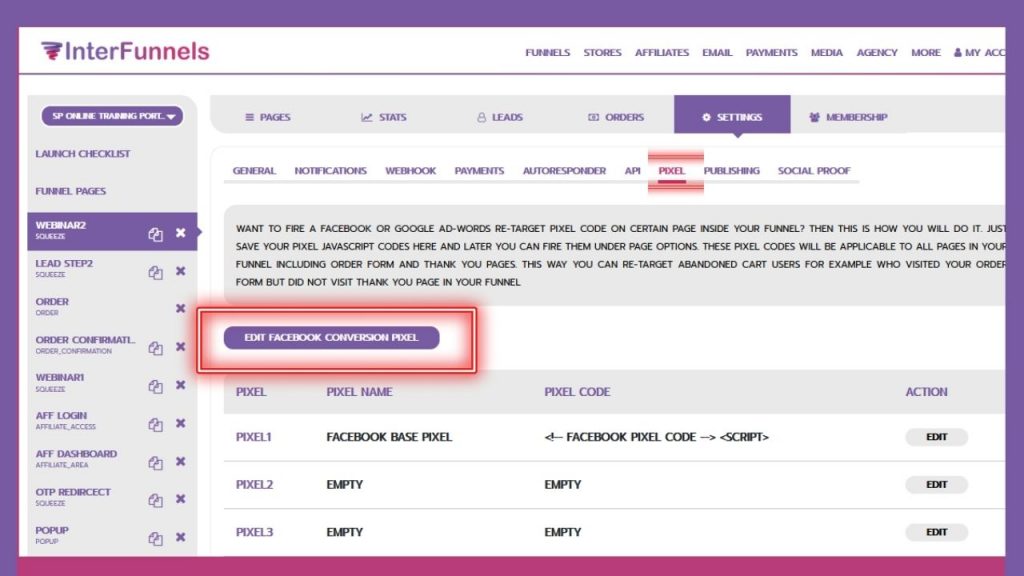Open the AGENCY menu
1024x576 pixels.
click(x=877, y=52)
